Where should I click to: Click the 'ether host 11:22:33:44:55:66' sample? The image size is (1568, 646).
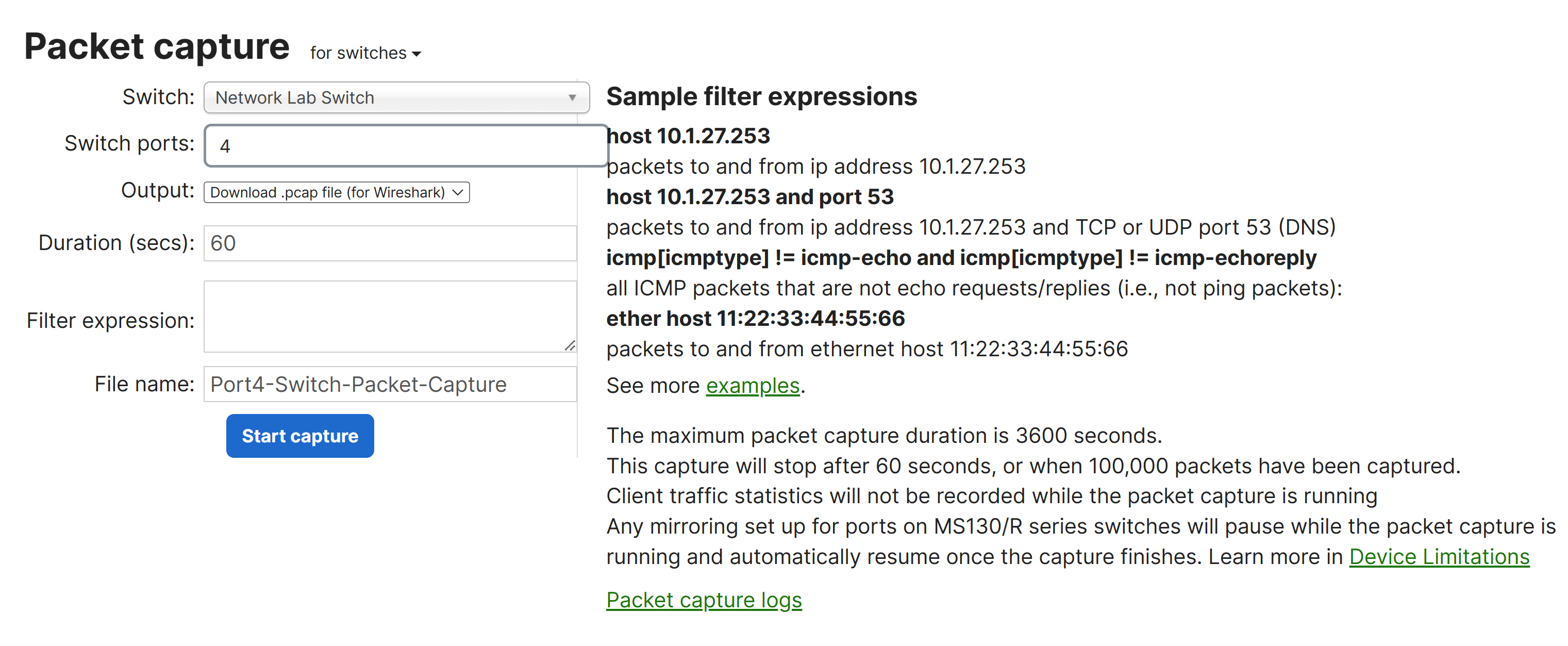pyautogui.click(x=755, y=319)
